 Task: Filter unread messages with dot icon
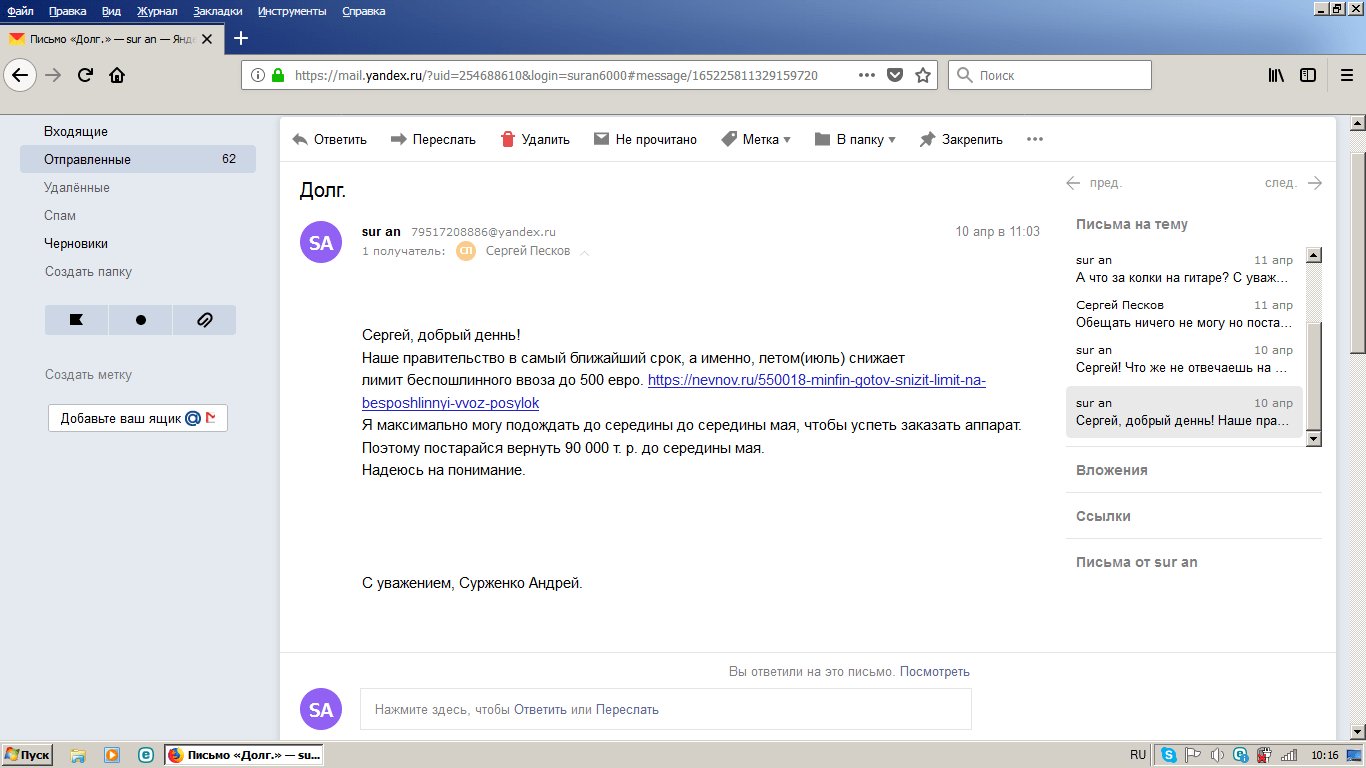140,320
